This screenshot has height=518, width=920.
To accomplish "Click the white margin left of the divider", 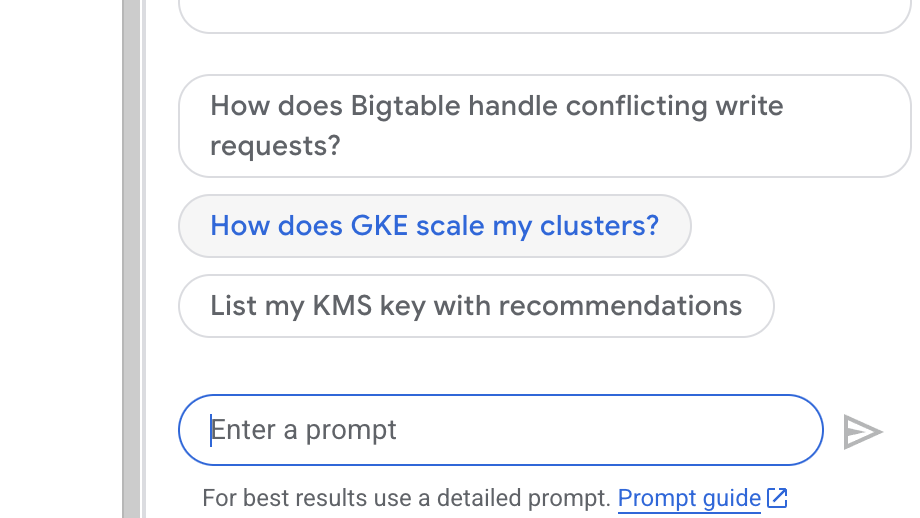I will 60,259.
